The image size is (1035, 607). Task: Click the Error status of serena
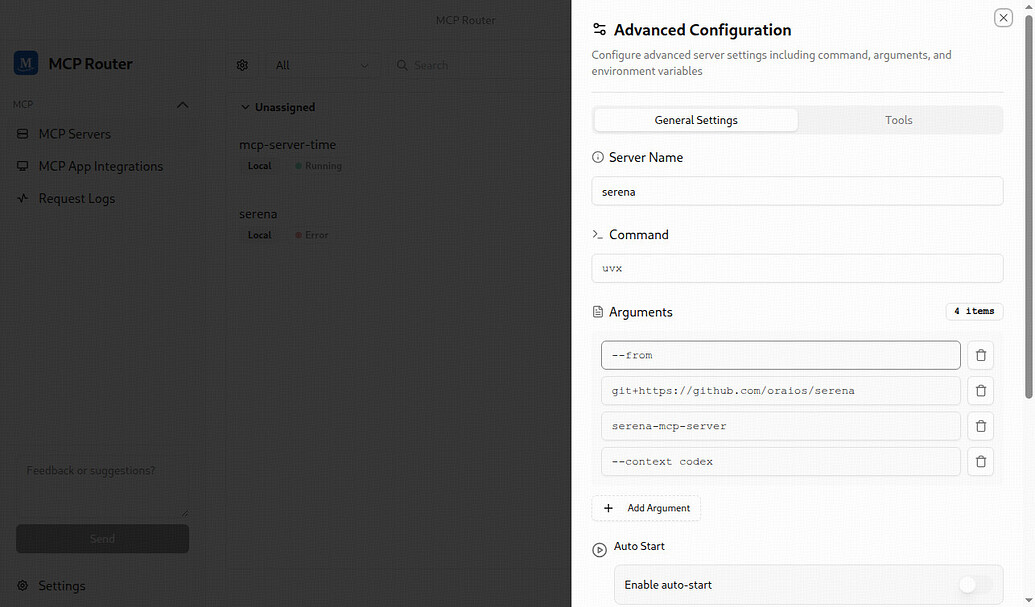point(312,235)
